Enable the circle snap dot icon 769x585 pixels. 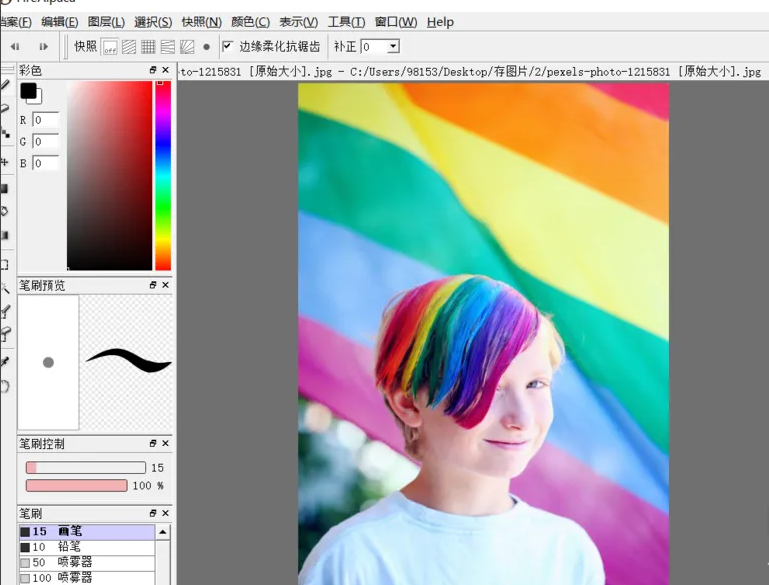click(206, 47)
